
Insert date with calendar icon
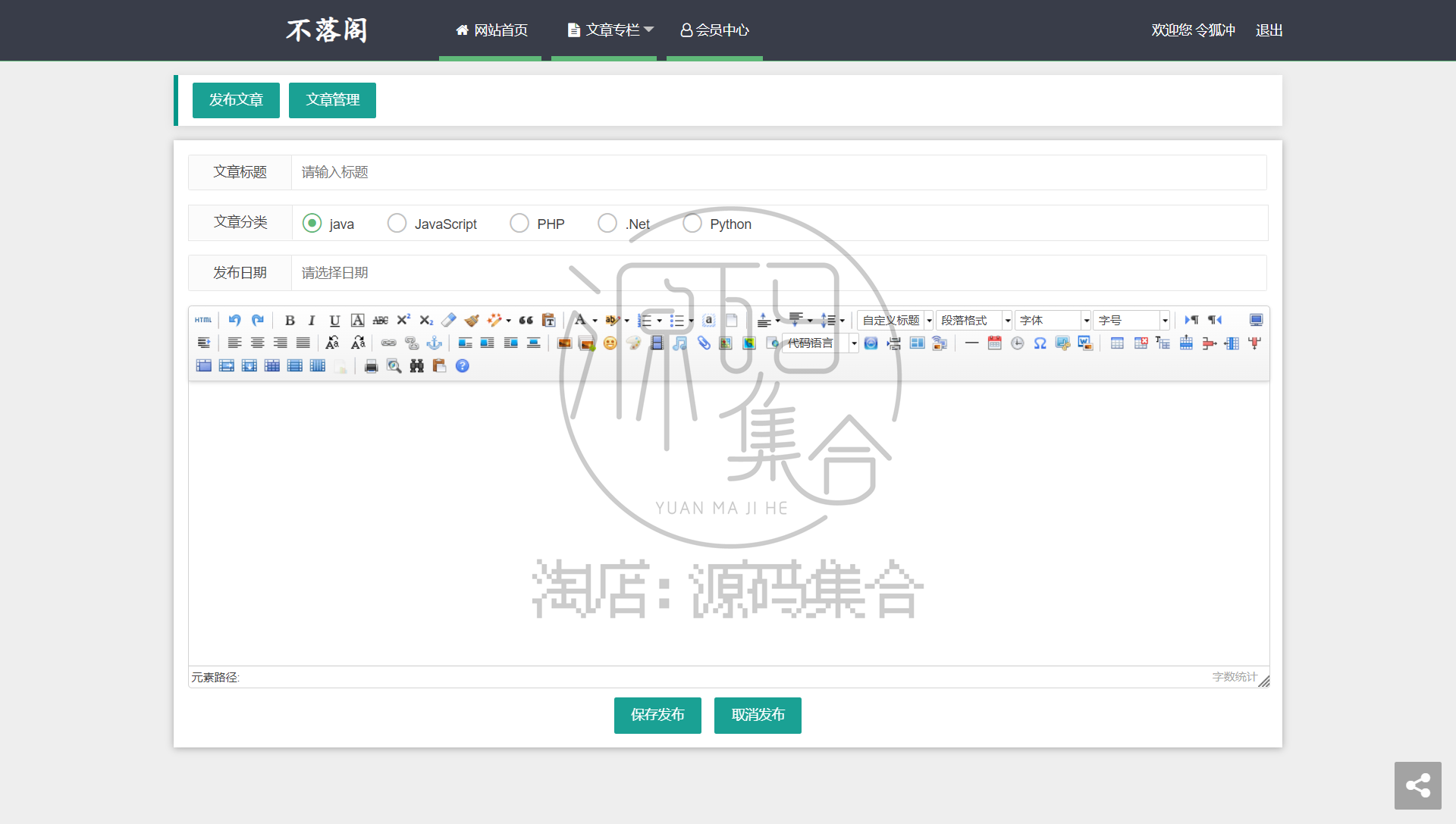tap(995, 343)
